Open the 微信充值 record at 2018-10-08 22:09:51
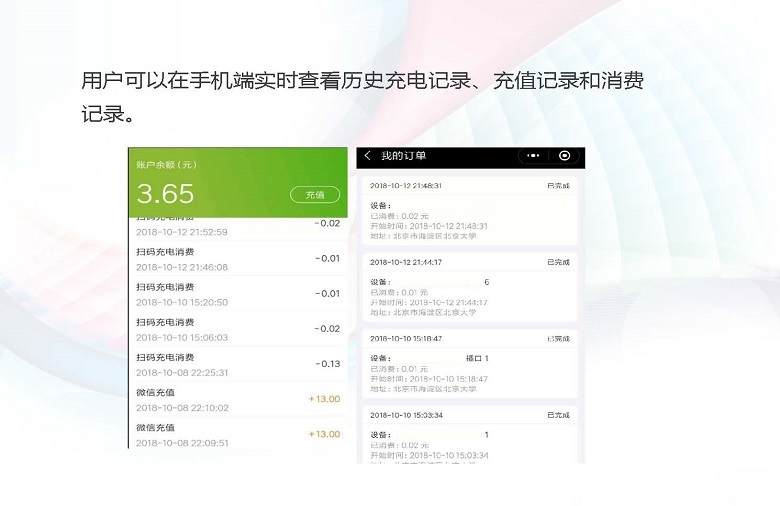Image resolution: width=780 pixels, height=506 pixels. [x=238, y=434]
